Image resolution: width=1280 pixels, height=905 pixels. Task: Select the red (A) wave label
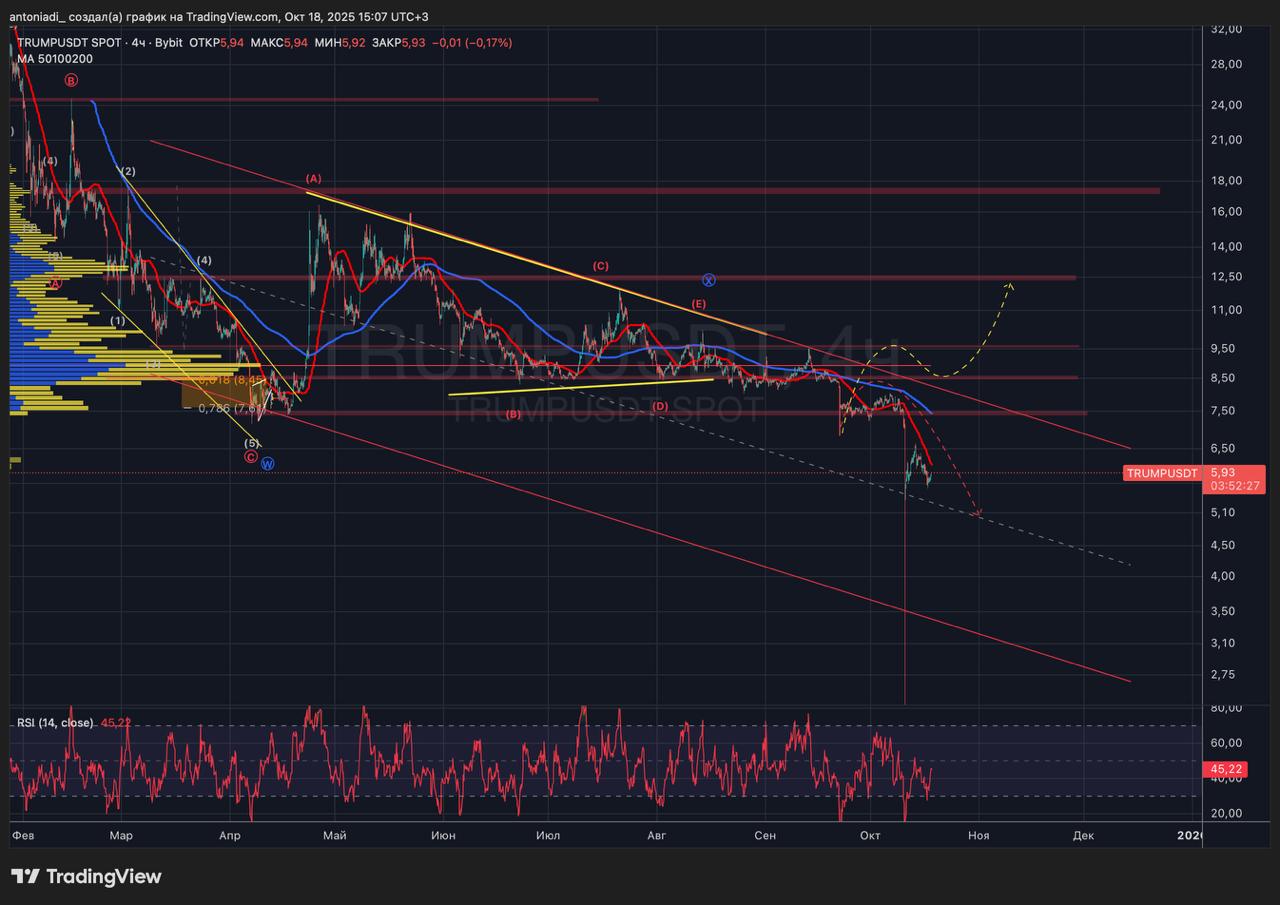pos(313,178)
